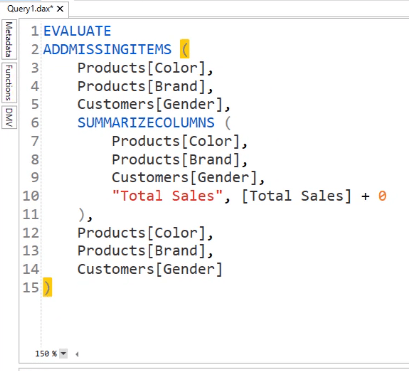Click the orange 0 on line 10

[382, 196]
